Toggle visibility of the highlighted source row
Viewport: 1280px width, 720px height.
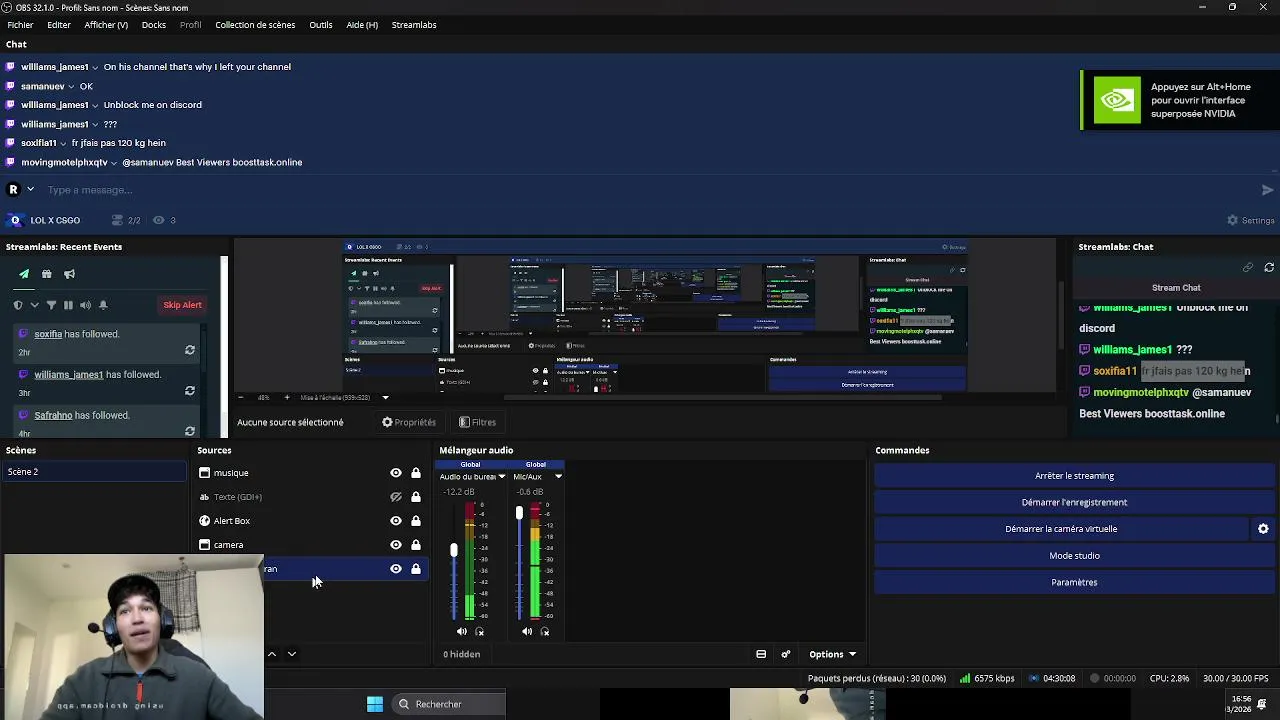click(396, 569)
